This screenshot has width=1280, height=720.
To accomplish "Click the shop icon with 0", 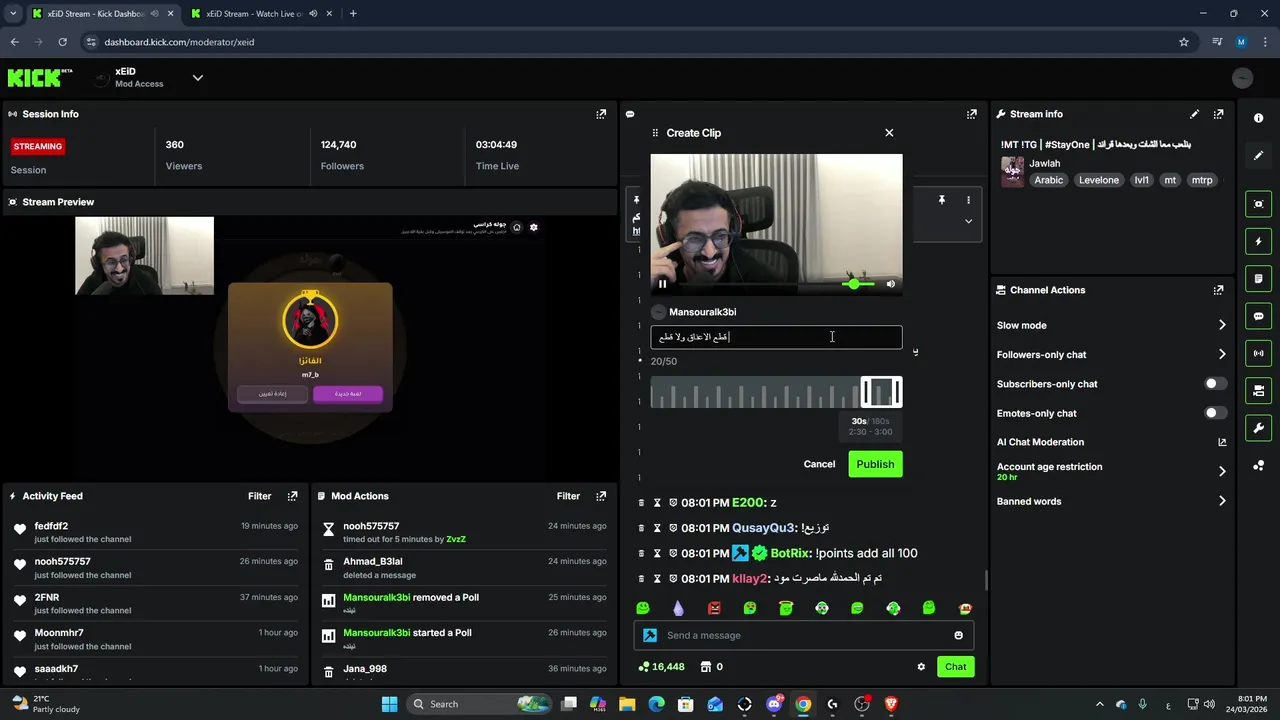I will point(712,667).
